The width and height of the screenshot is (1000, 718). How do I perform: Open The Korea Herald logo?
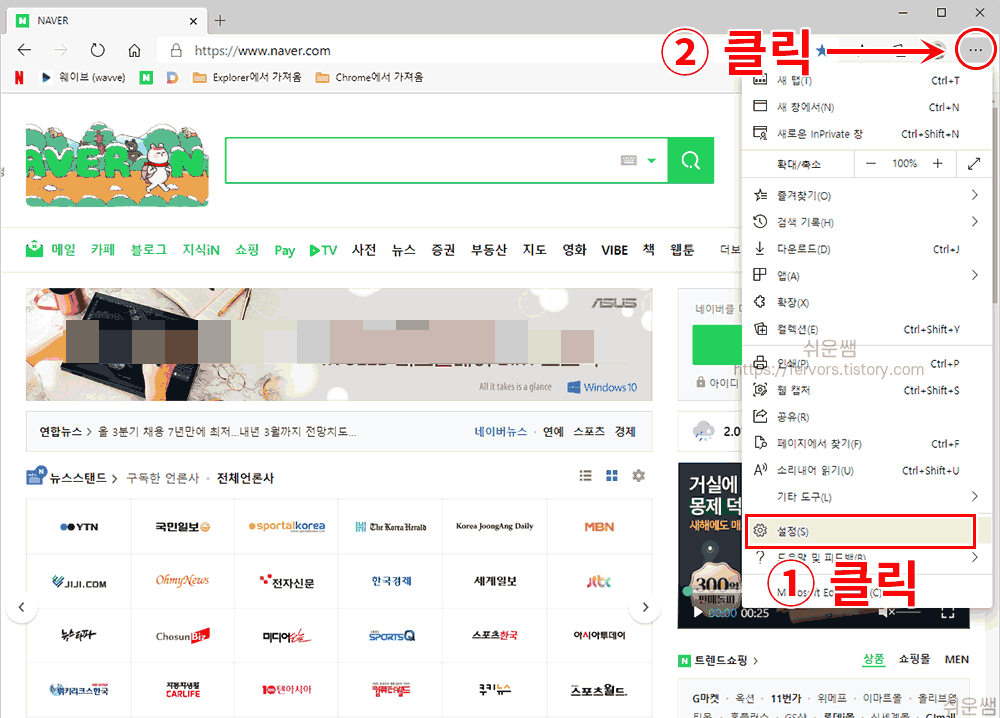tap(391, 527)
